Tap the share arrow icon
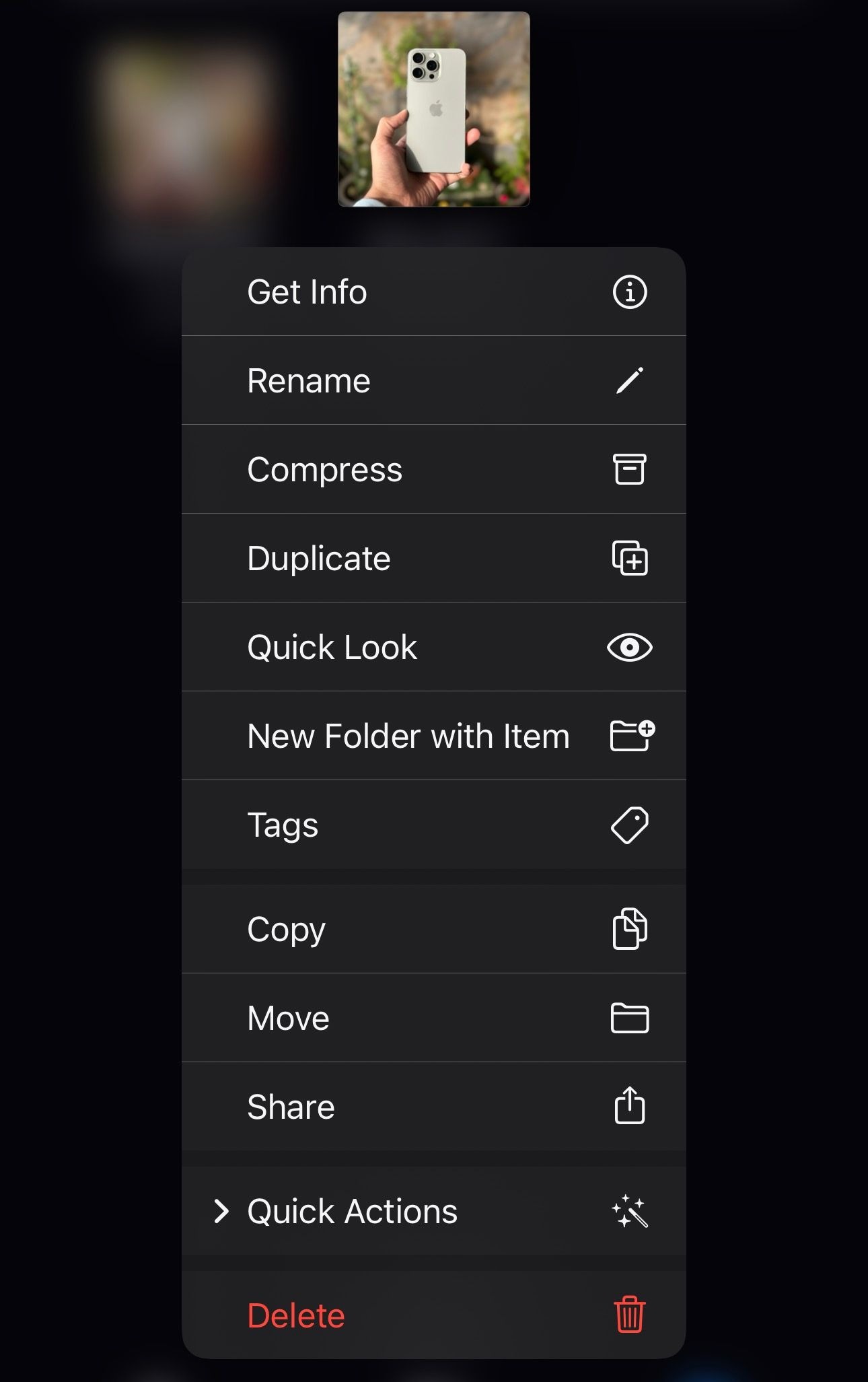Screen dimensions: 868x1382 coord(630,1105)
